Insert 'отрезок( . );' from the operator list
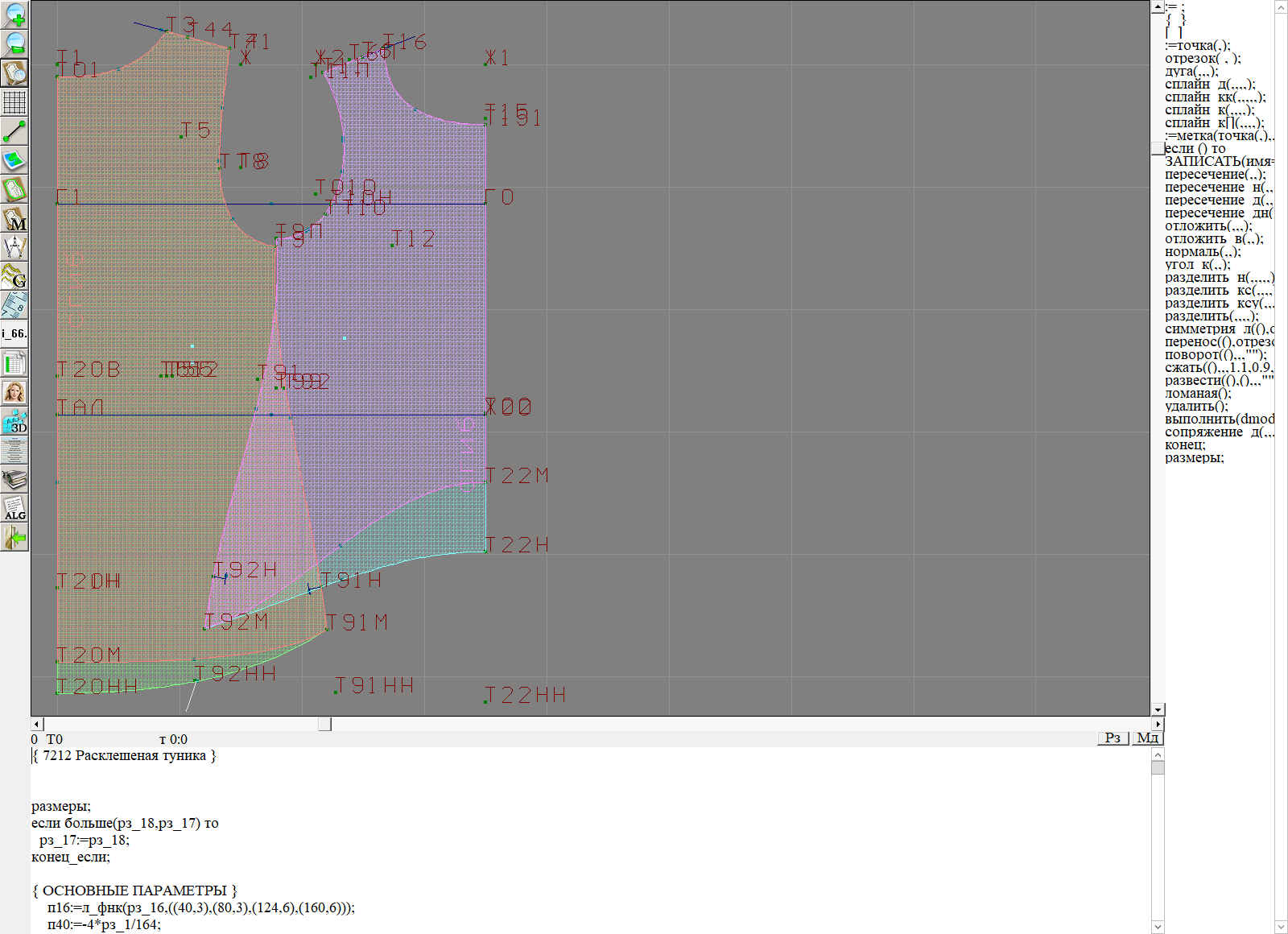This screenshot has height=934, width=1288. 1203,59
